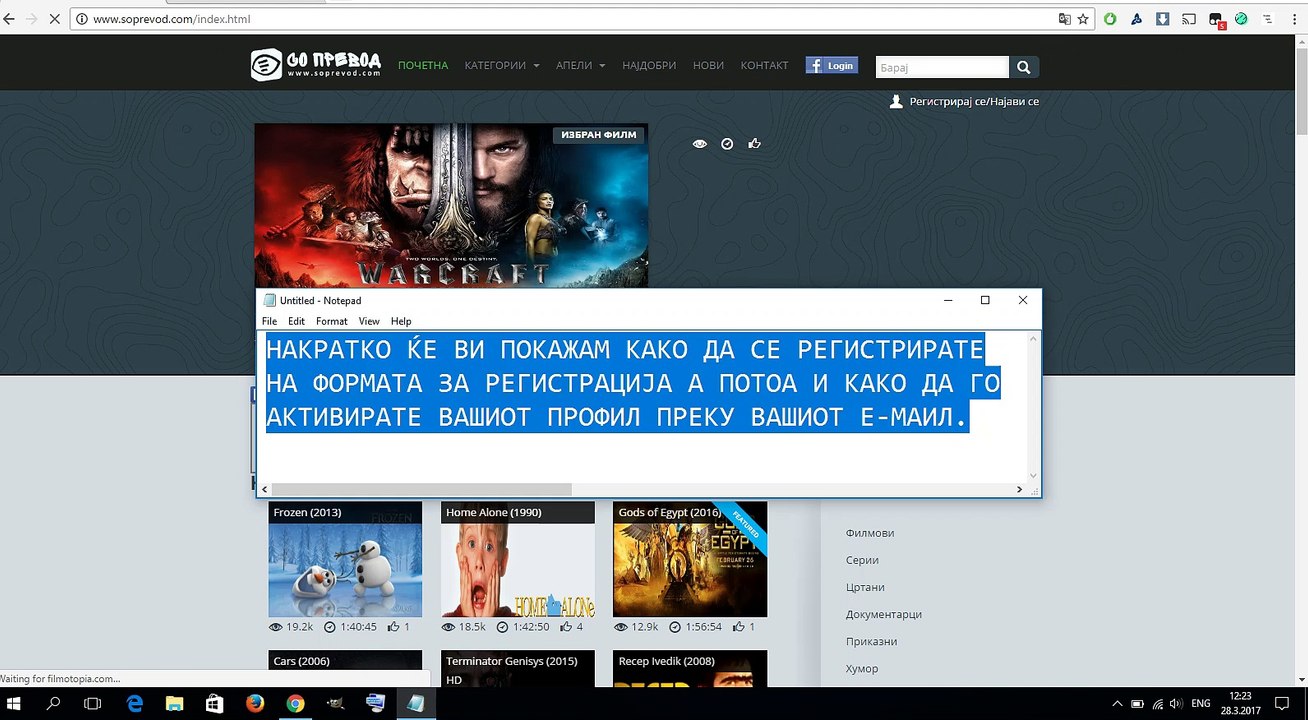The height and width of the screenshot is (720, 1308).
Task: Open the Help menu in Notepad
Action: pos(401,321)
